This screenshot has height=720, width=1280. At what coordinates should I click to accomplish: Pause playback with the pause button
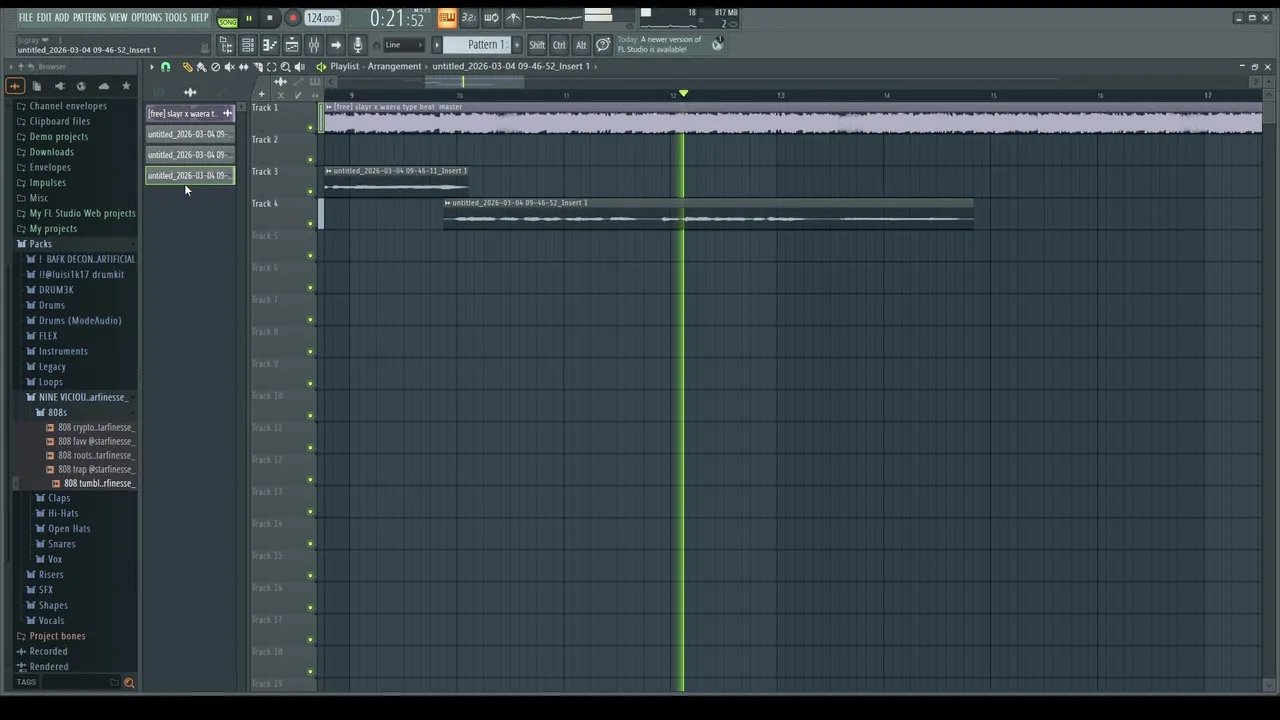click(249, 18)
